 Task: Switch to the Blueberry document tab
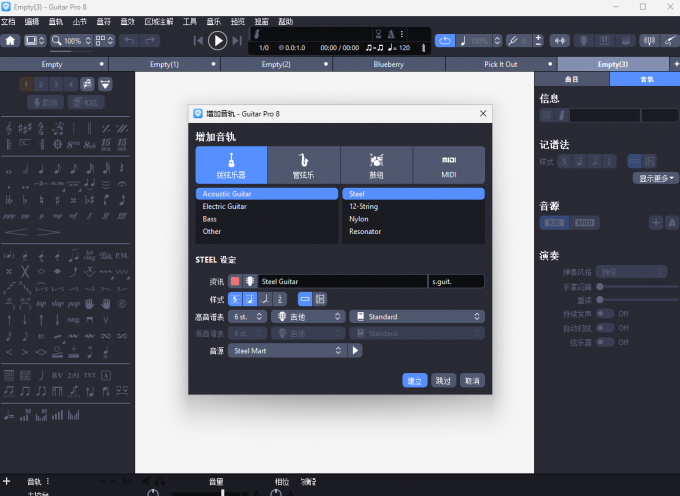(389, 64)
